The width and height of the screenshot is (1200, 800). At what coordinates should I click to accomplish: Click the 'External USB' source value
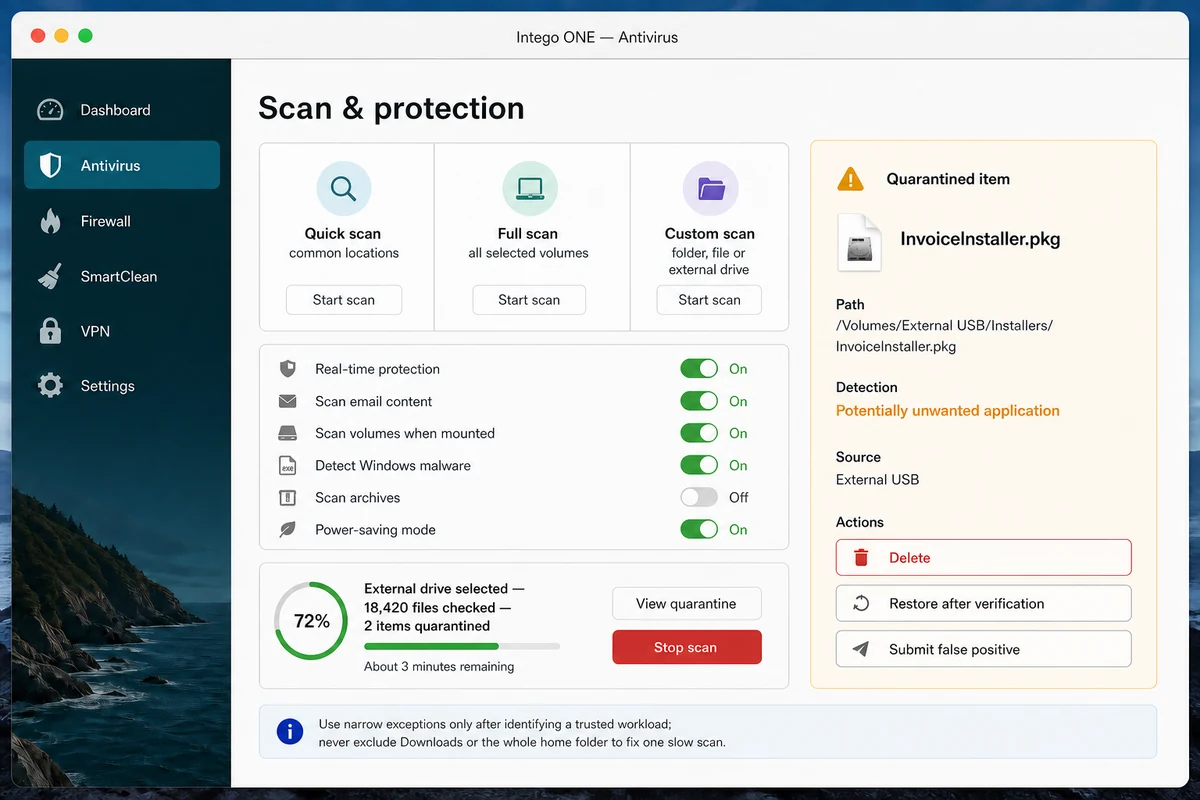[x=877, y=480]
